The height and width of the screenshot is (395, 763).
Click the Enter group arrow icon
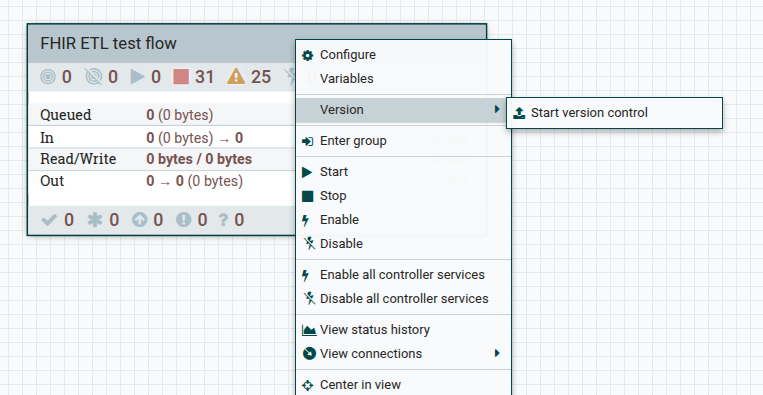[x=308, y=141]
